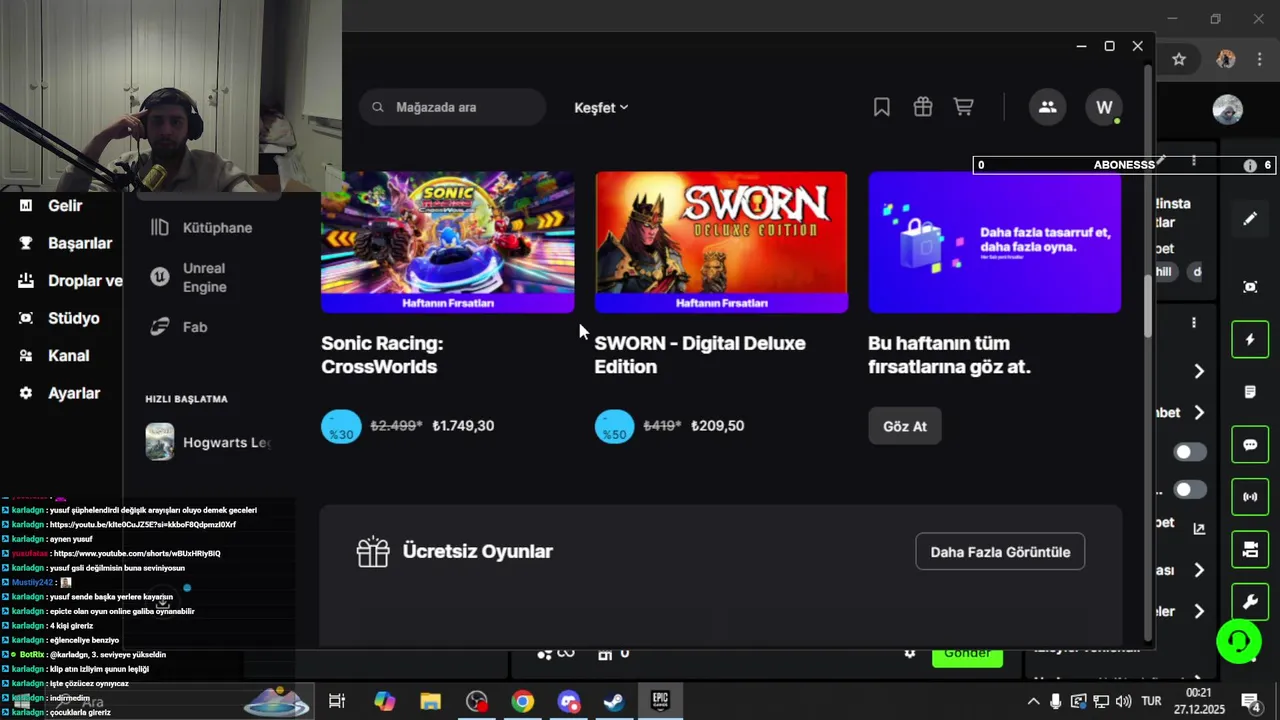Click the %50 discount badge
Image resolution: width=1280 pixels, height=720 pixels.
[x=614, y=426]
